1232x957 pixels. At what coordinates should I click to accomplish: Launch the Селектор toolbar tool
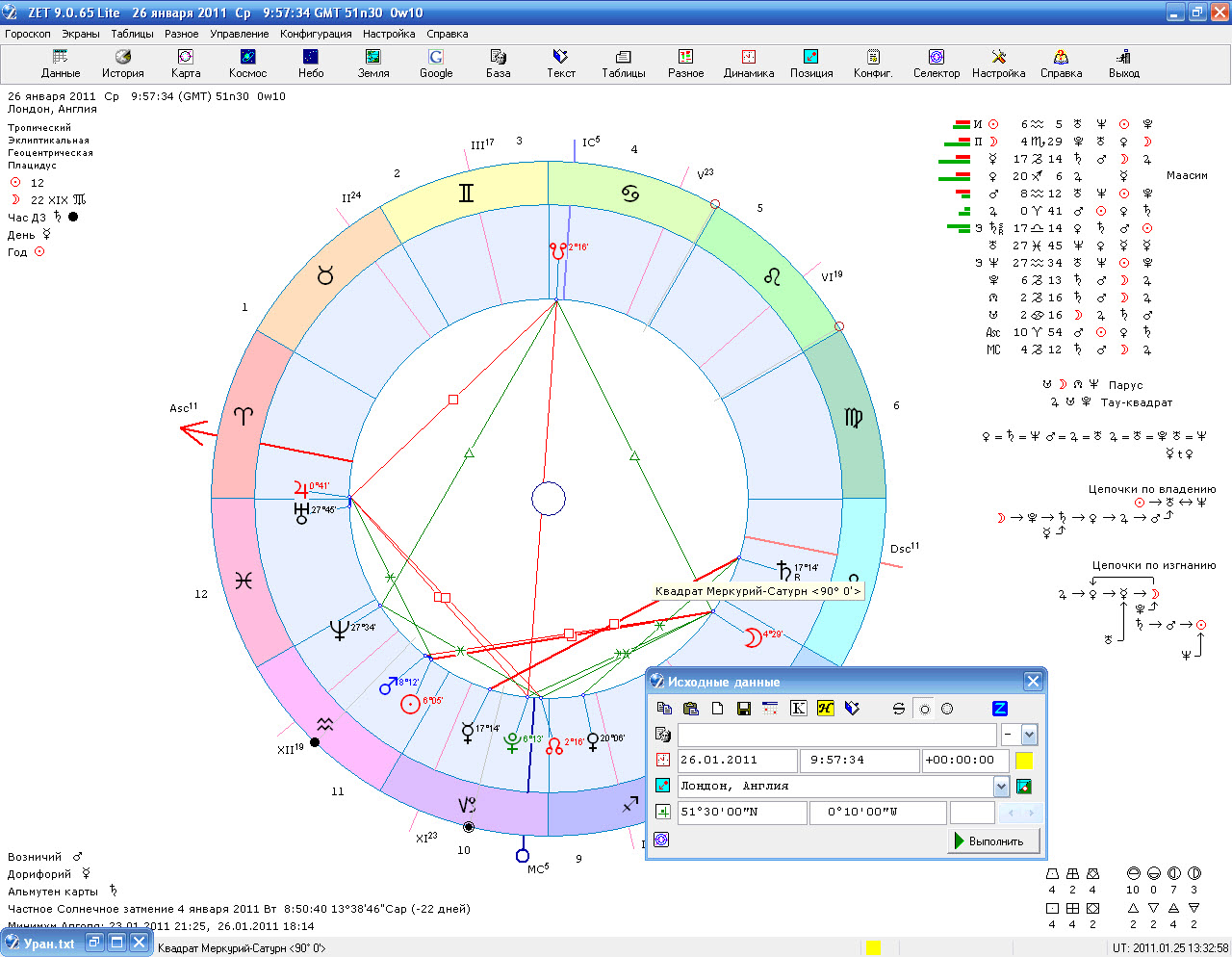coord(936,64)
